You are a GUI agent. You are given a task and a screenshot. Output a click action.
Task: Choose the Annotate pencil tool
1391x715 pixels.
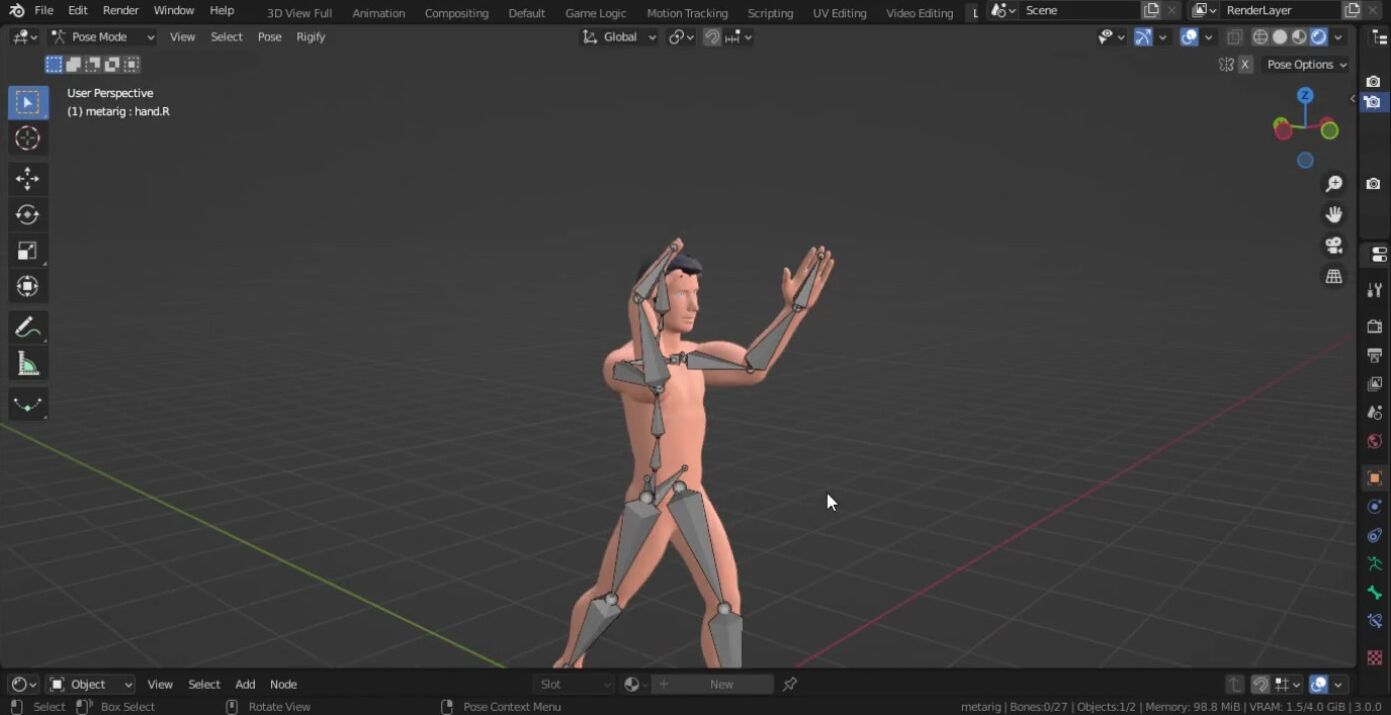[x=28, y=328]
